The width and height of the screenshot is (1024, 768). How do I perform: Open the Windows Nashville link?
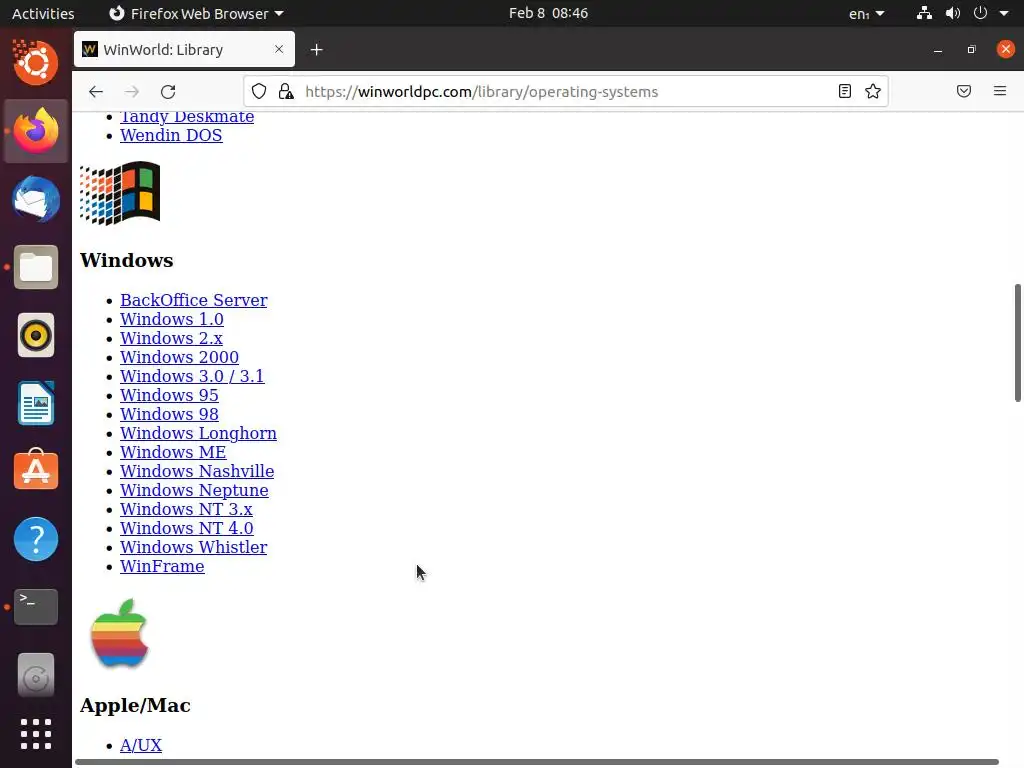[x=197, y=471]
